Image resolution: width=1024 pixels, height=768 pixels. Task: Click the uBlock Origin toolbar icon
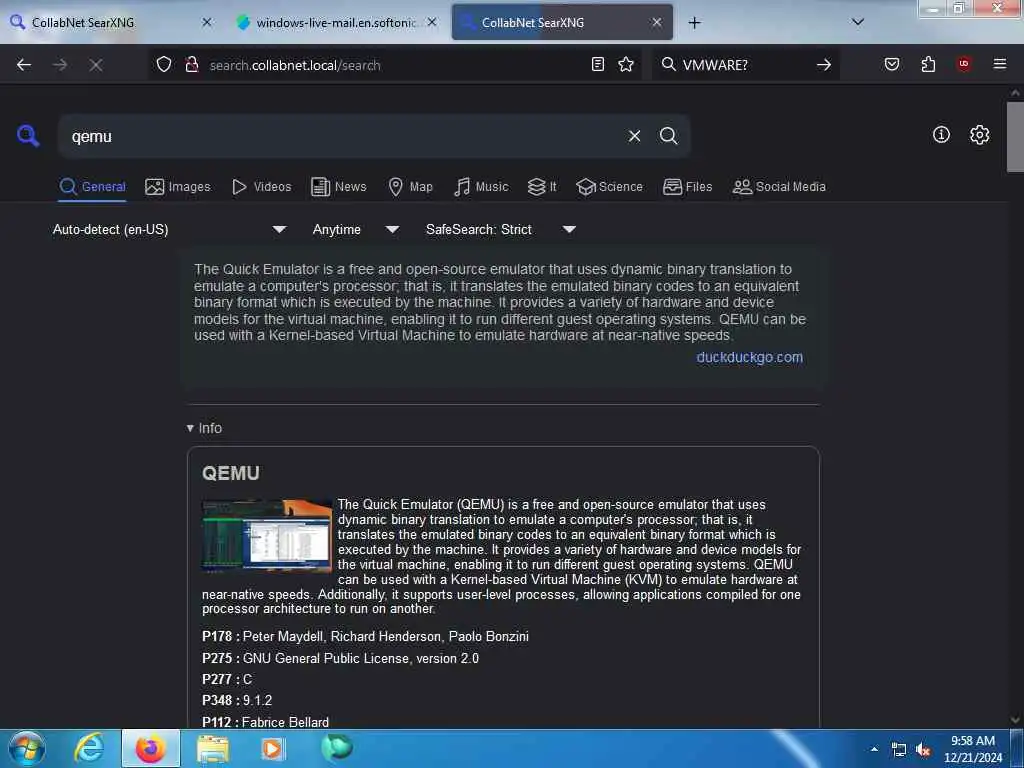click(x=964, y=64)
